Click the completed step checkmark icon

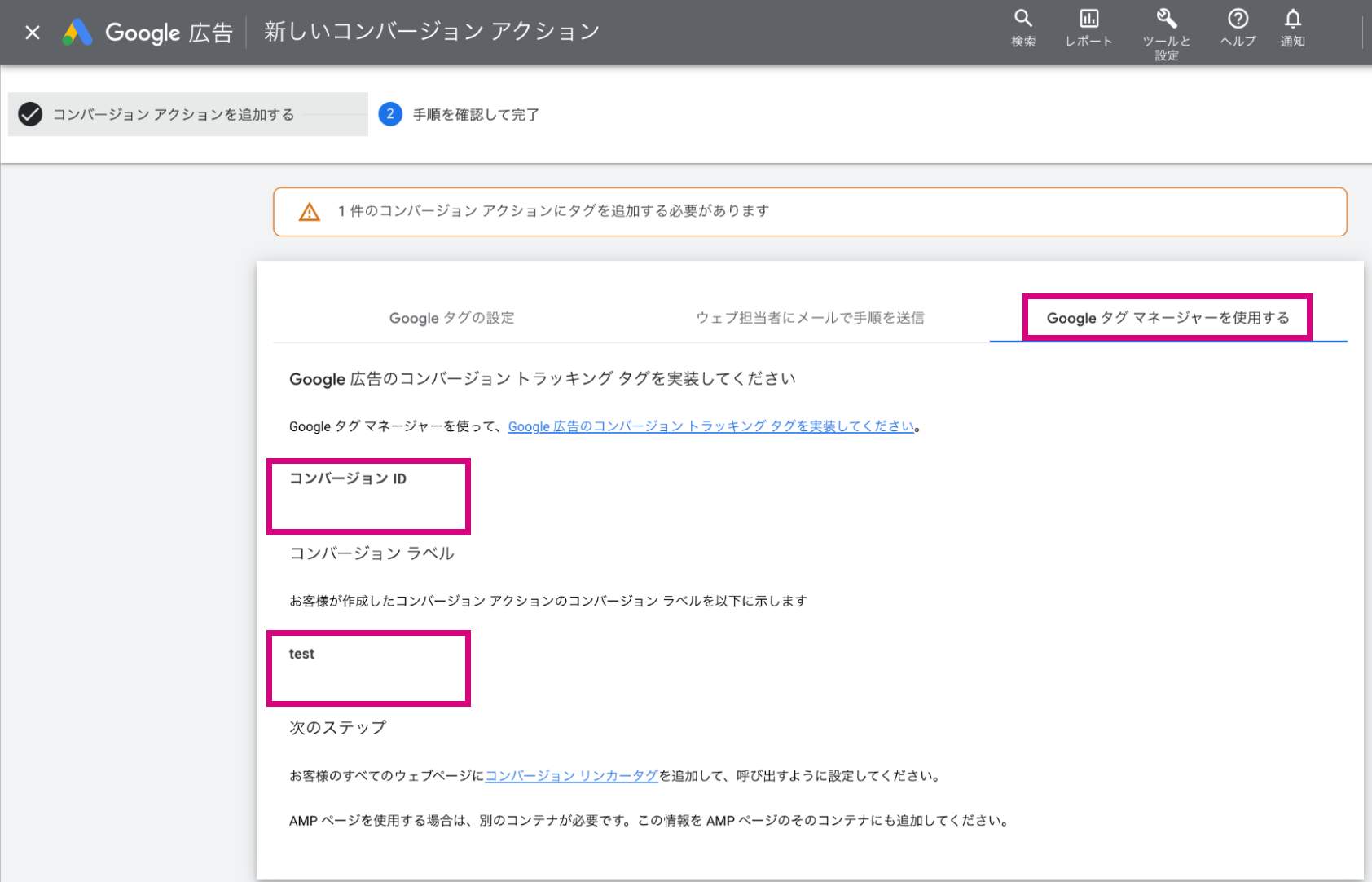click(x=30, y=114)
